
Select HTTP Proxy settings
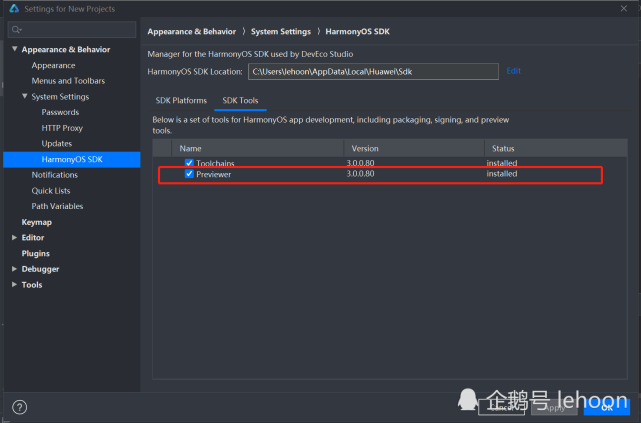62,128
